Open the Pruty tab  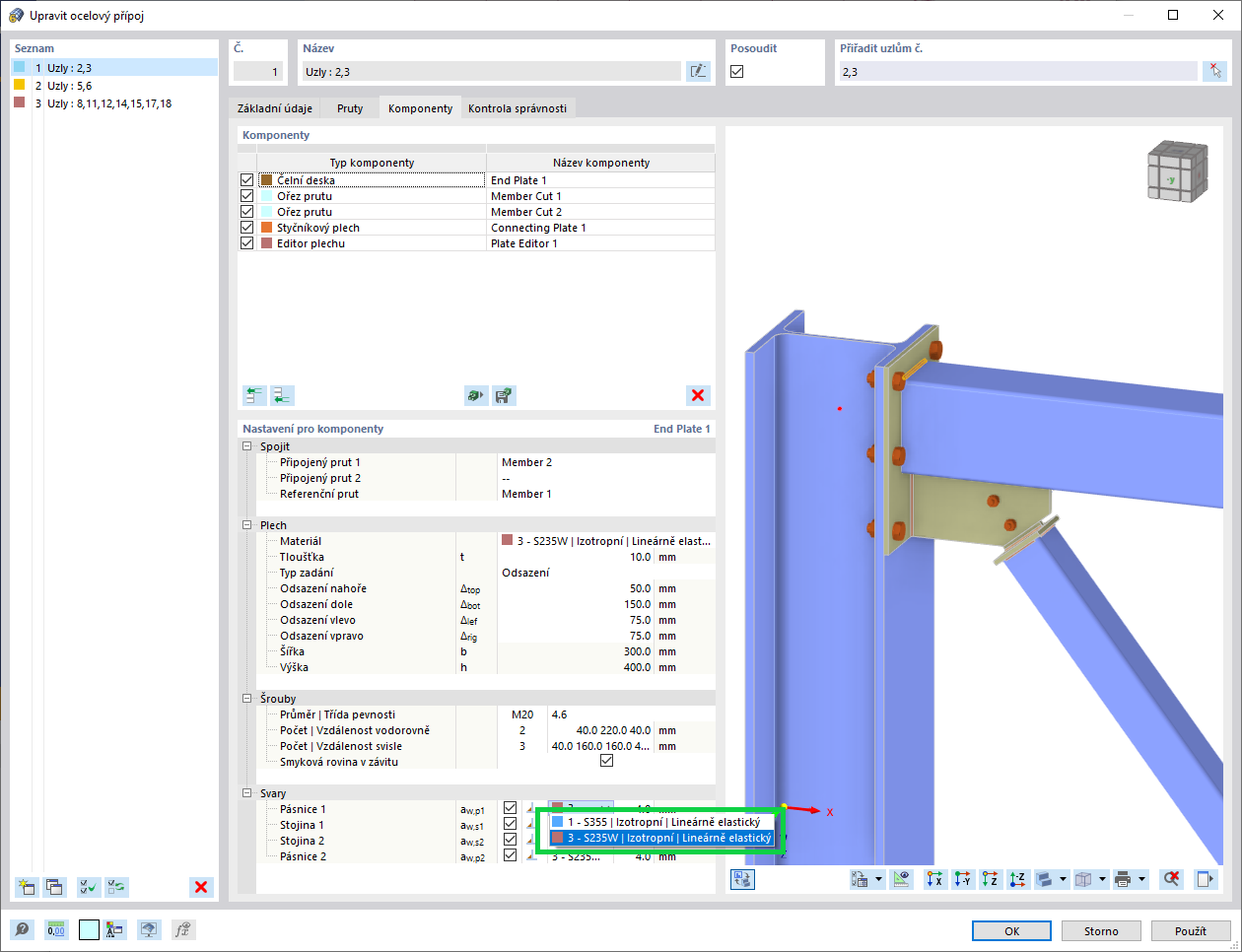coord(350,108)
